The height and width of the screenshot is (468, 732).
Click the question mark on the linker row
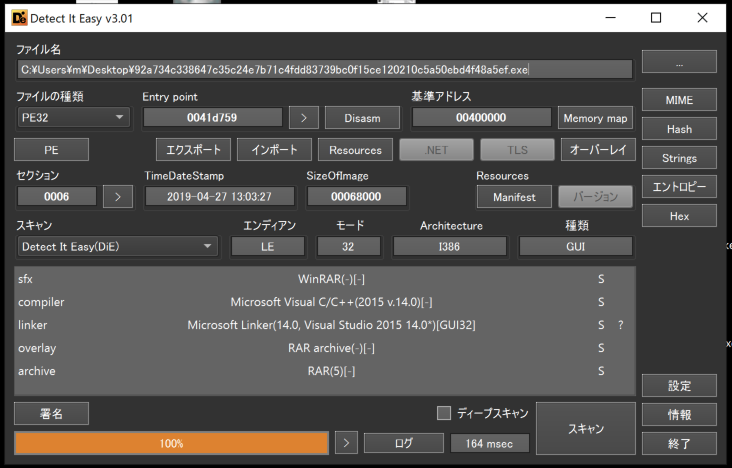(620, 325)
